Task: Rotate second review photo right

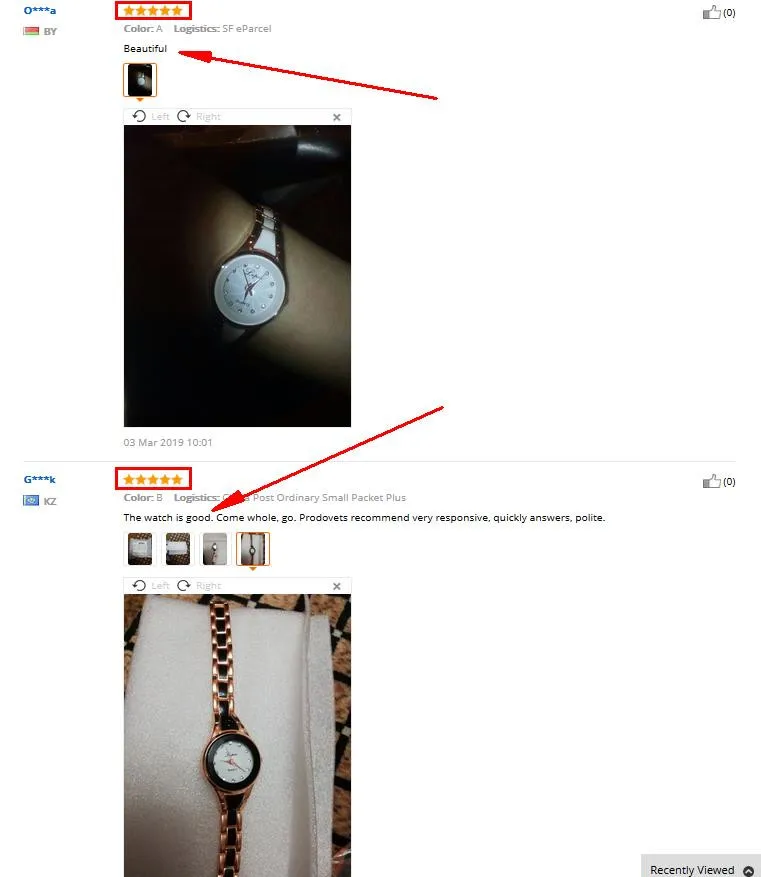Action: [198, 586]
